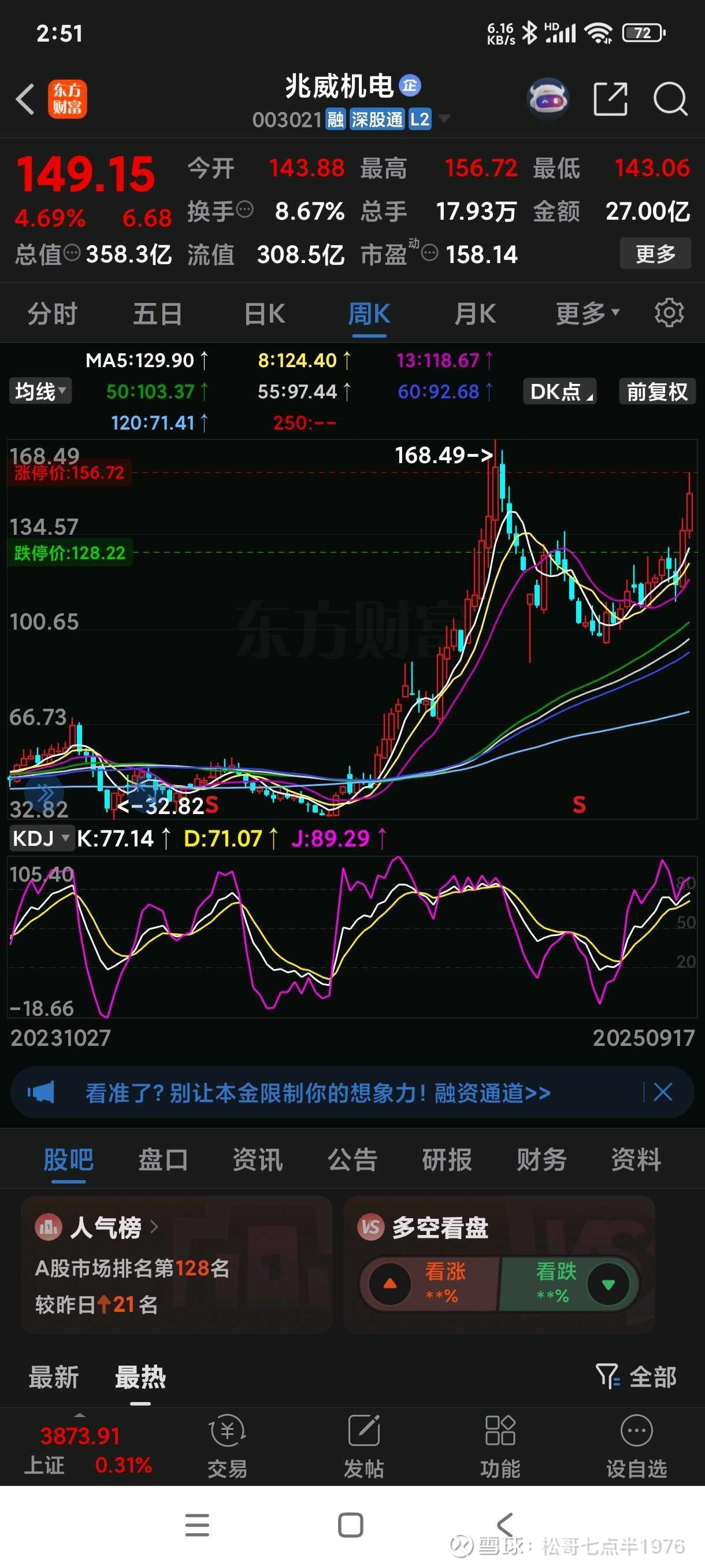705x1568 pixels.
Task: Tap the 深股通 badge
Action: tap(377, 119)
